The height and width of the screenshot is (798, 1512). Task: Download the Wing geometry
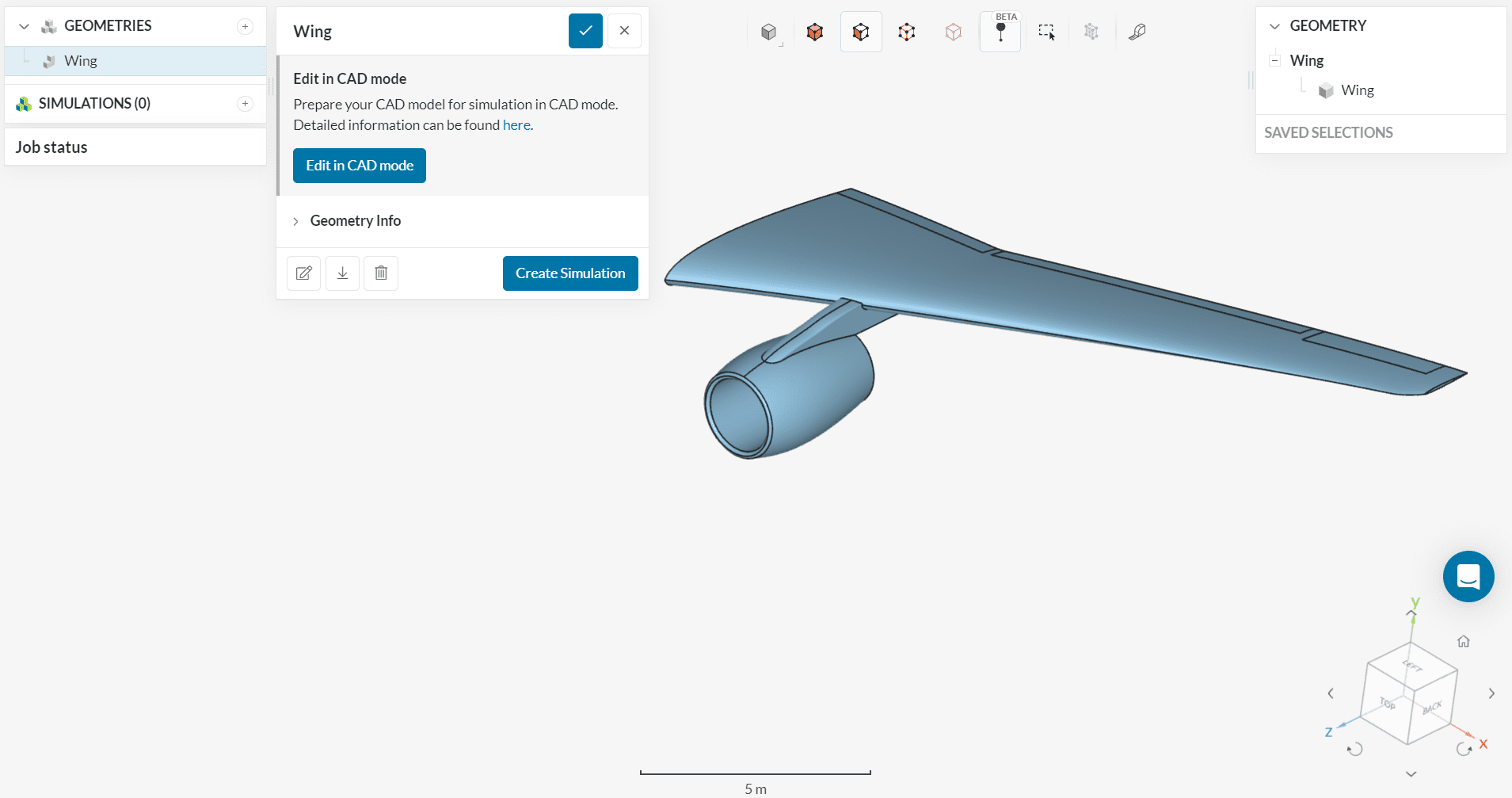click(x=342, y=273)
